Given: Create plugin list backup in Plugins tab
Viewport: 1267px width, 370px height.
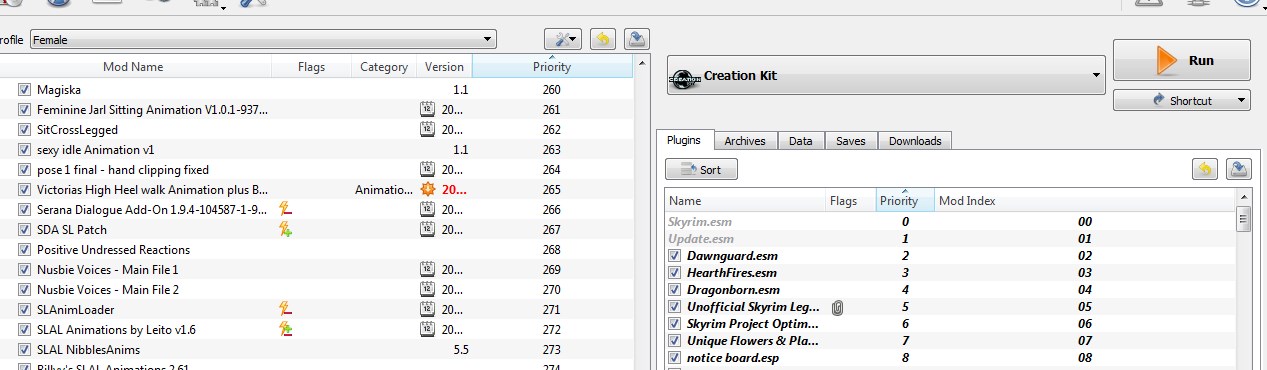Looking at the screenshot, I should click(x=1238, y=169).
